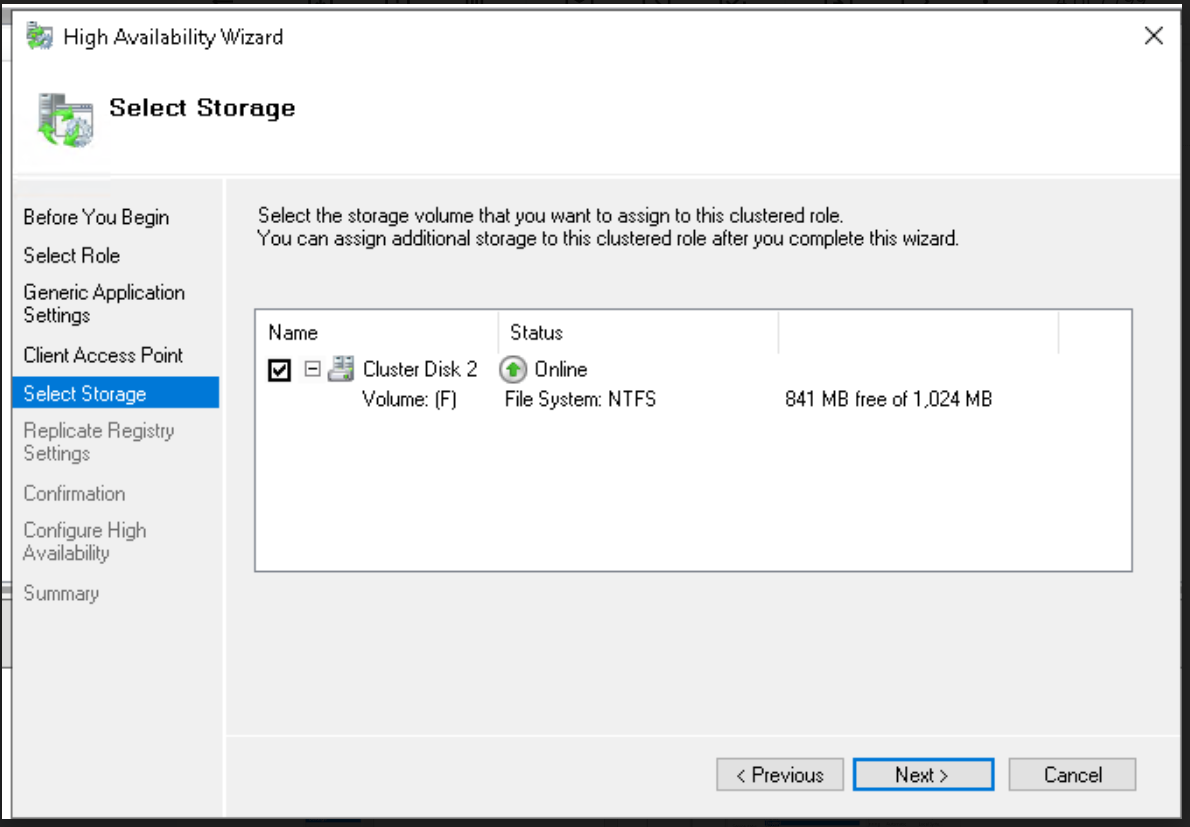Go to the Before You Begin step
This screenshot has width=1190, height=827.
[96, 217]
